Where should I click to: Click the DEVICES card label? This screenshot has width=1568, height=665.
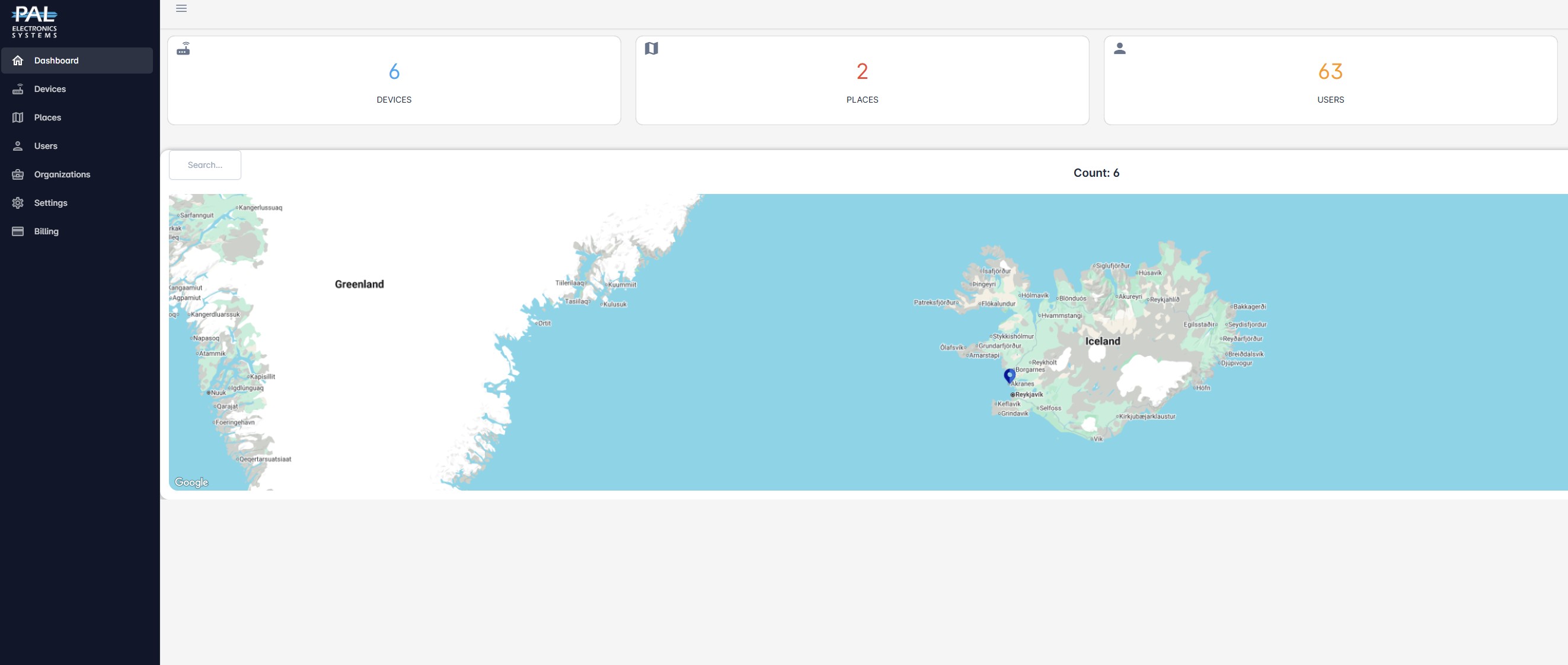pyautogui.click(x=394, y=100)
